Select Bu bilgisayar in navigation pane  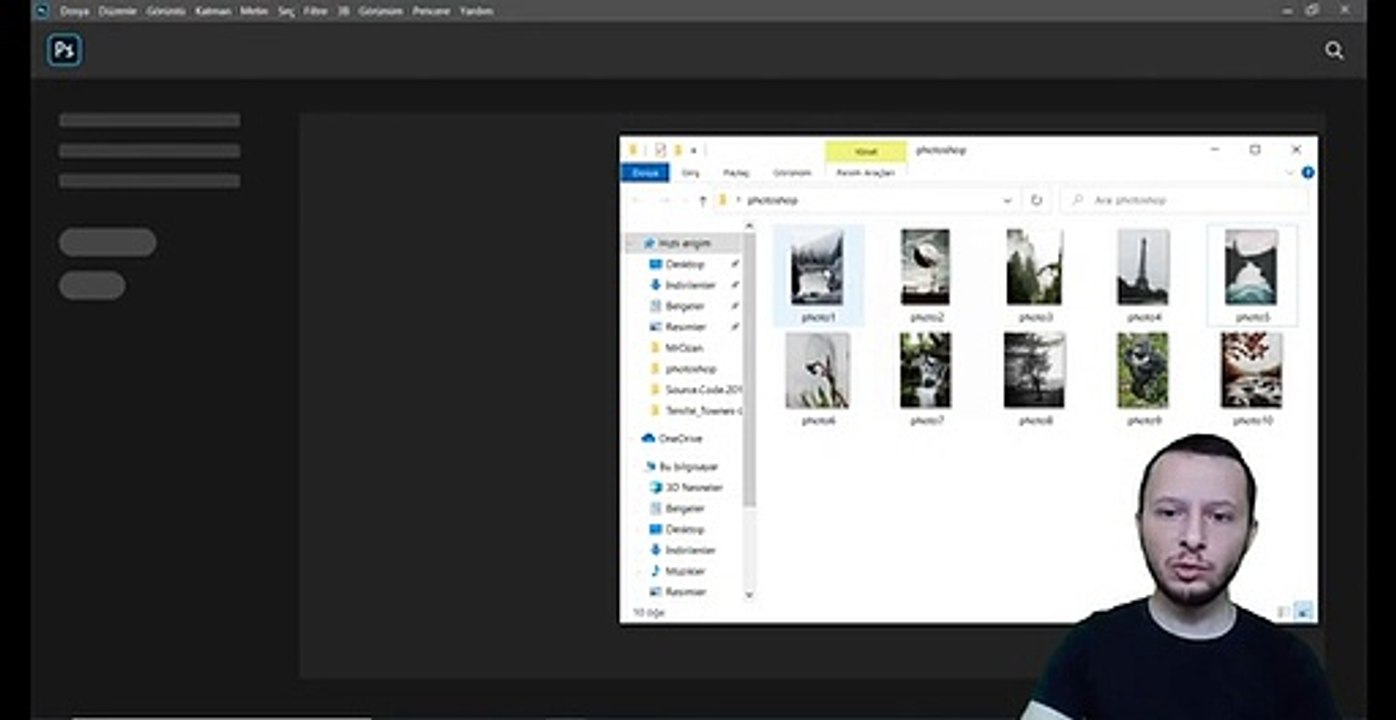688,466
